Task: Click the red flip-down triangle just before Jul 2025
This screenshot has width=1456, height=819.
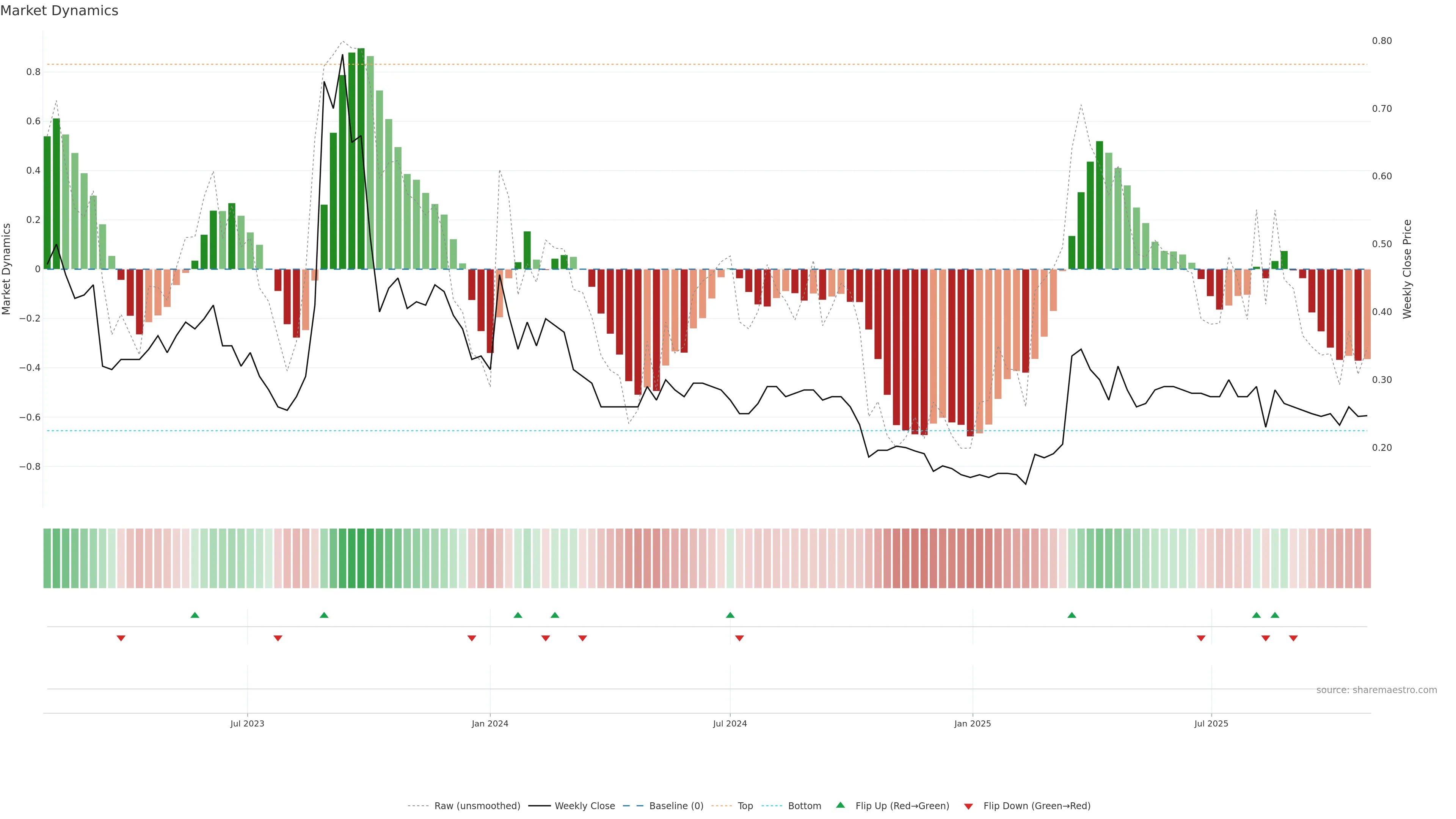Action: pos(1201,638)
